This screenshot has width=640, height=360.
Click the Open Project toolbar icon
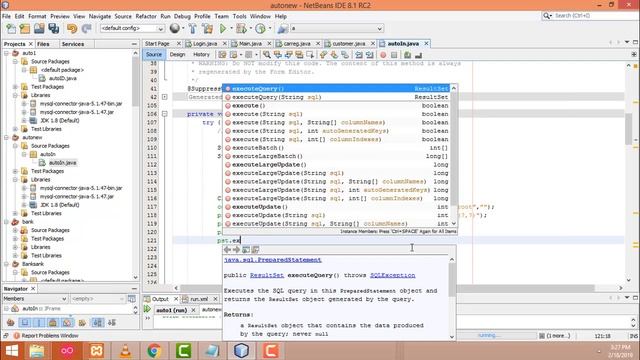pyautogui.click(x=39, y=29)
